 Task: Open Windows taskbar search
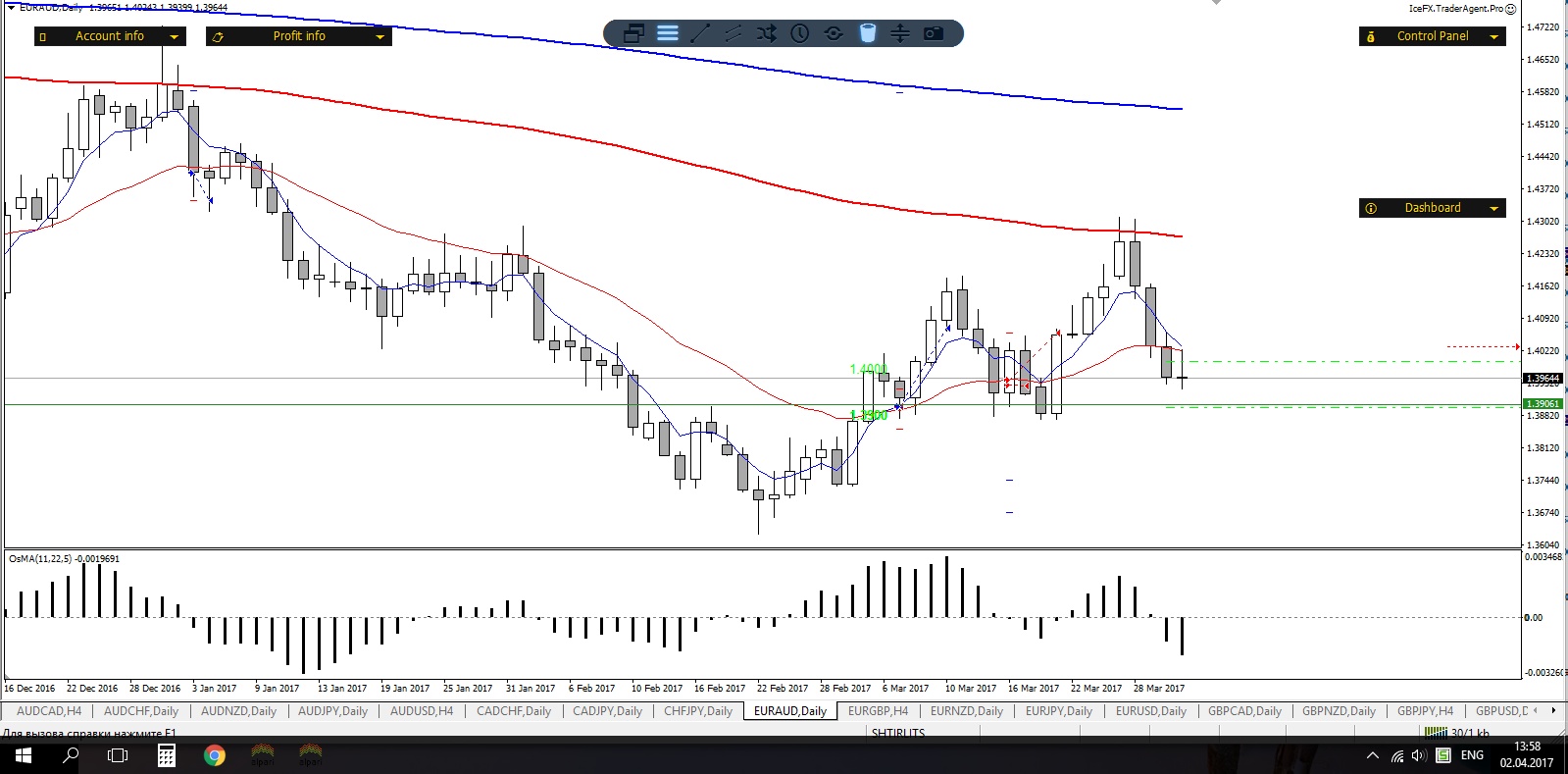click(x=71, y=755)
